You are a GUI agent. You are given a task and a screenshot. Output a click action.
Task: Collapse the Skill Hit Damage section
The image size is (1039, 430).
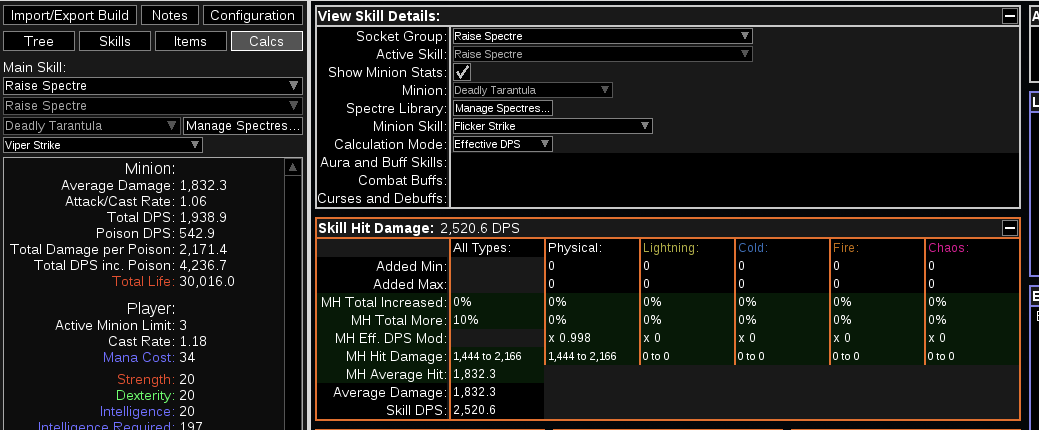point(1009,229)
